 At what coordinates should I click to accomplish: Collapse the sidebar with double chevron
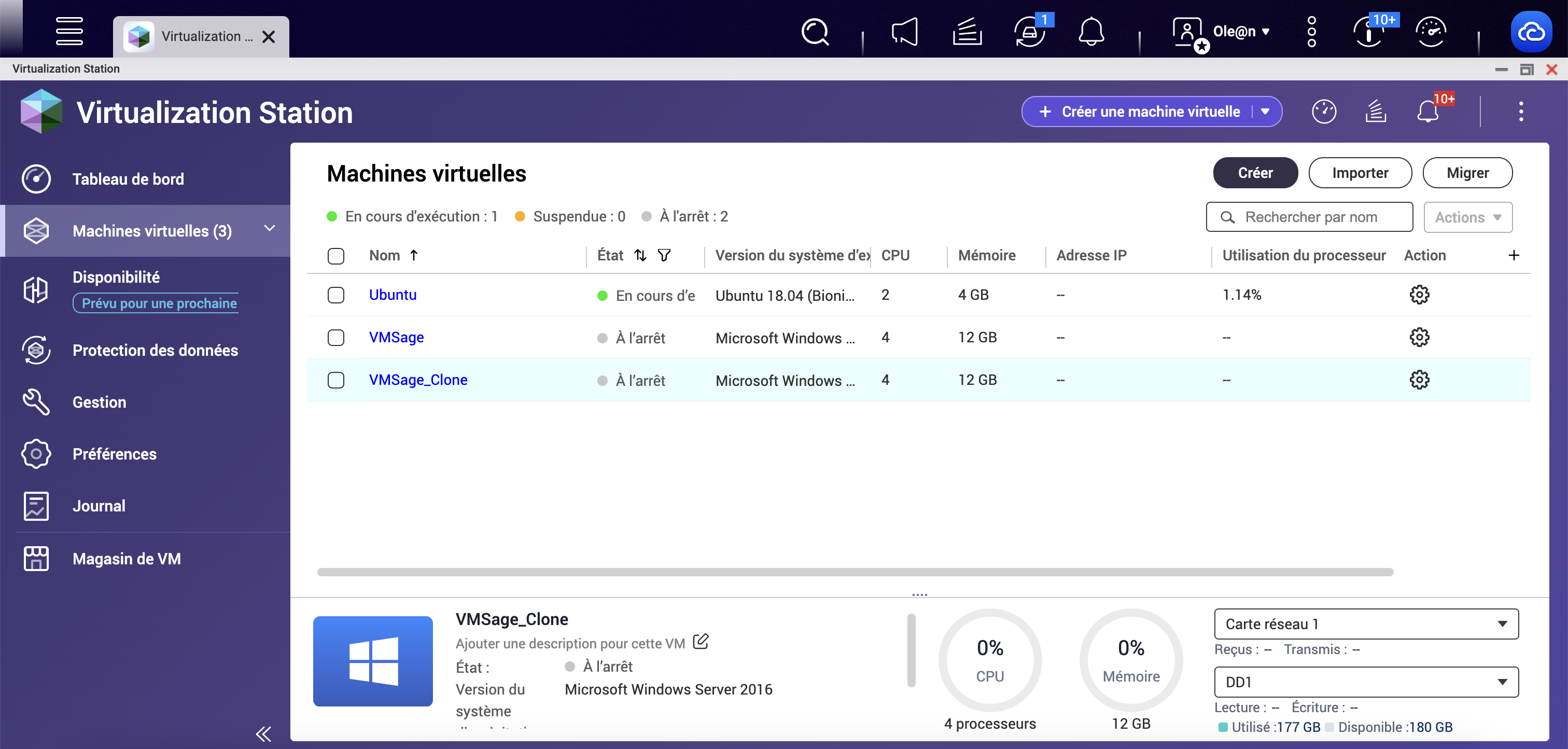point(263,734)
